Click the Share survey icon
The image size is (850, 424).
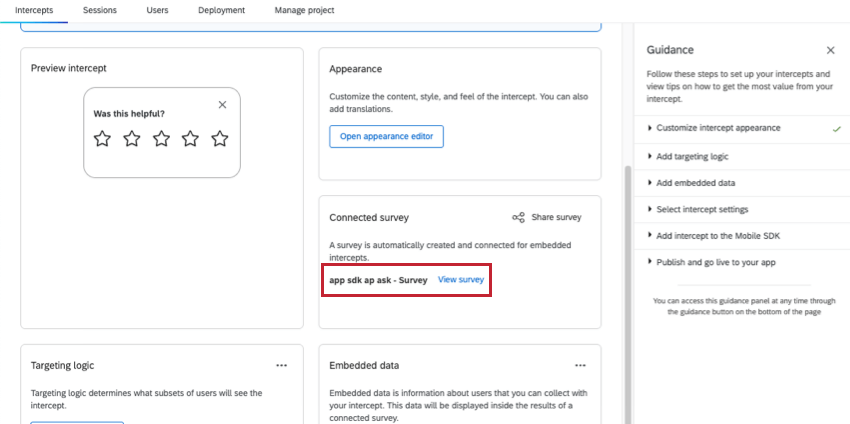click(518, 217)
